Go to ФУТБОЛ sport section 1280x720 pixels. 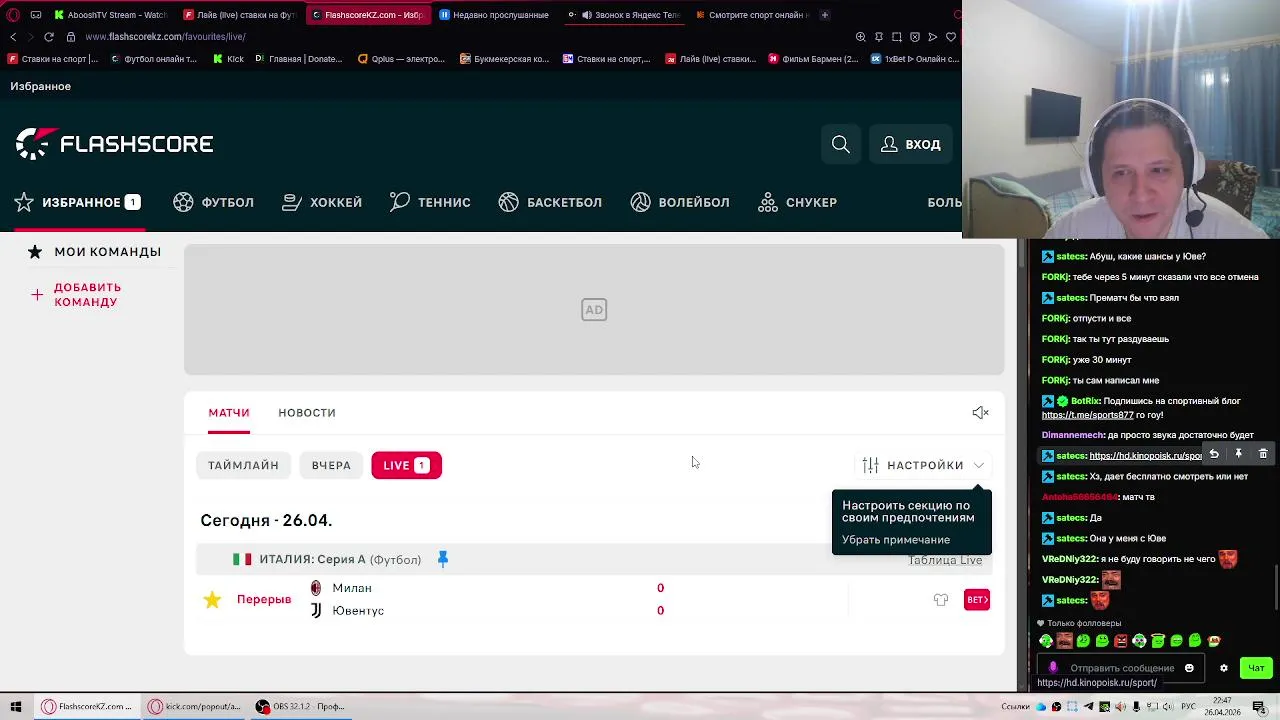coord(213,202)
